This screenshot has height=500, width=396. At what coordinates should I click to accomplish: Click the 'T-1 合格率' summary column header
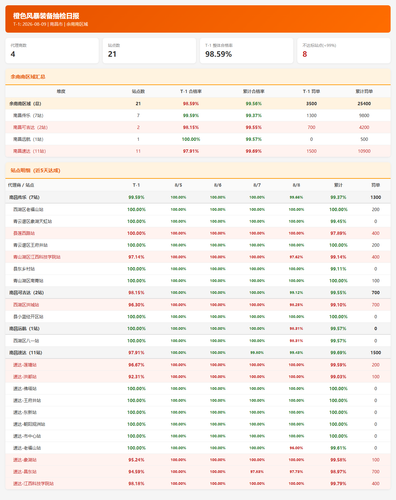click(x=191, y=91)
